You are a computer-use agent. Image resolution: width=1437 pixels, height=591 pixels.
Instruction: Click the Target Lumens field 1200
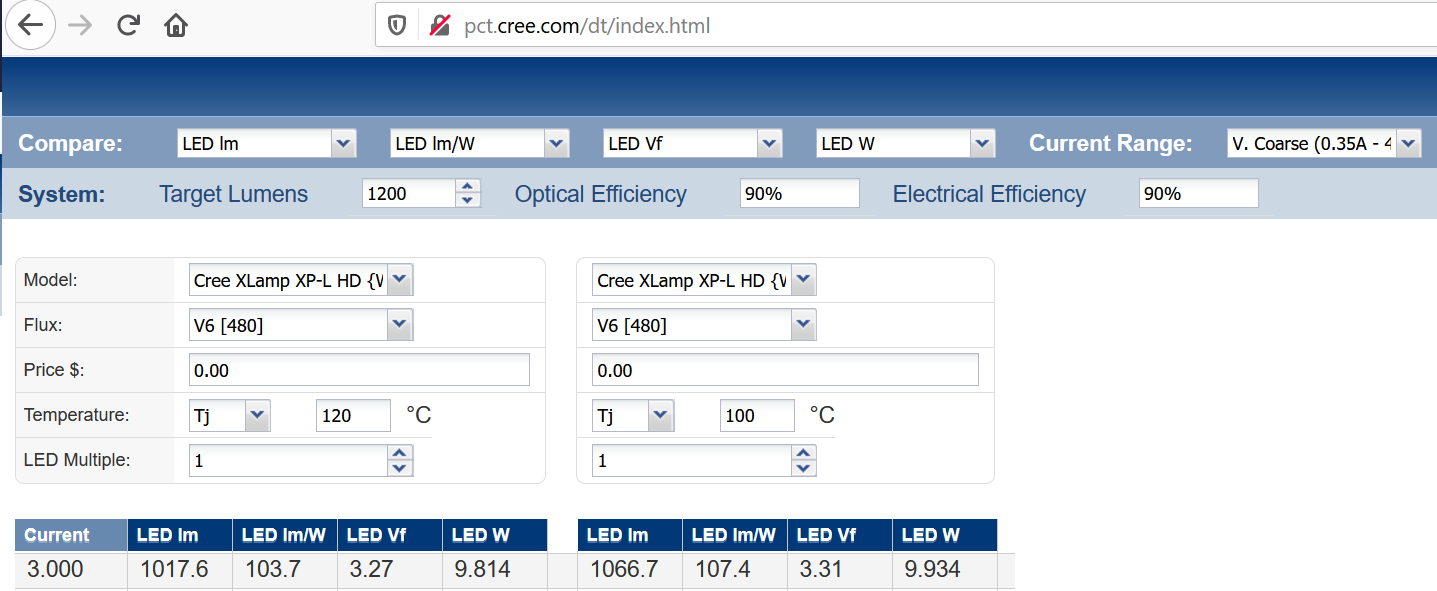[x=409, y=194]
